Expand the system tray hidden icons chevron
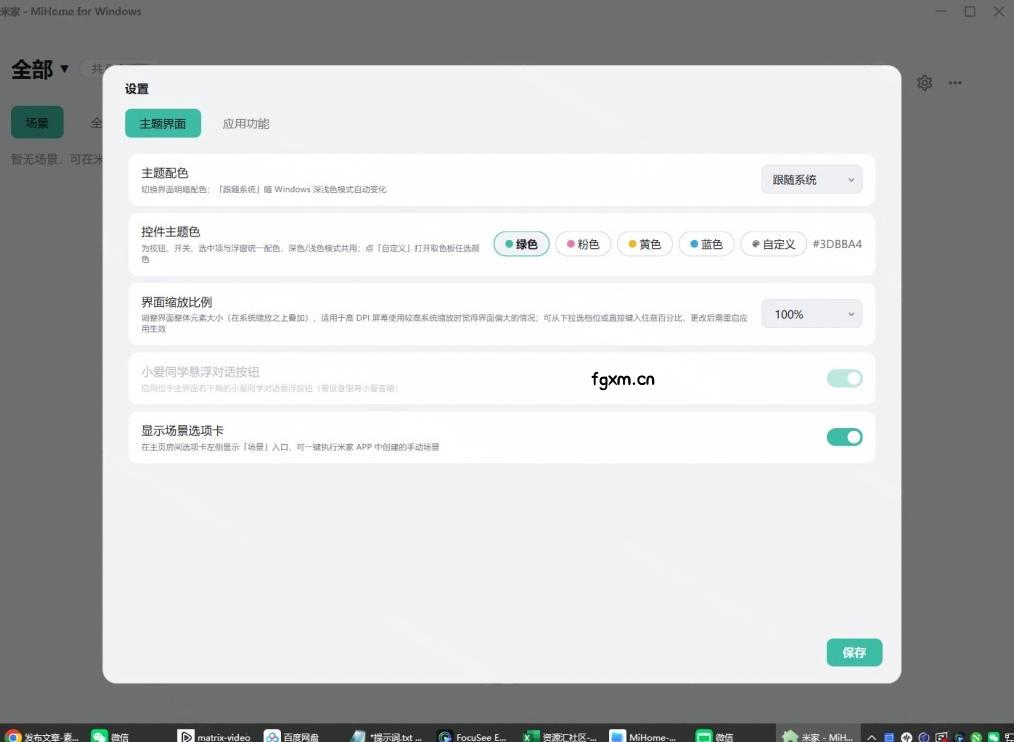The image size is (1014, 742). (x=872, y=737)
